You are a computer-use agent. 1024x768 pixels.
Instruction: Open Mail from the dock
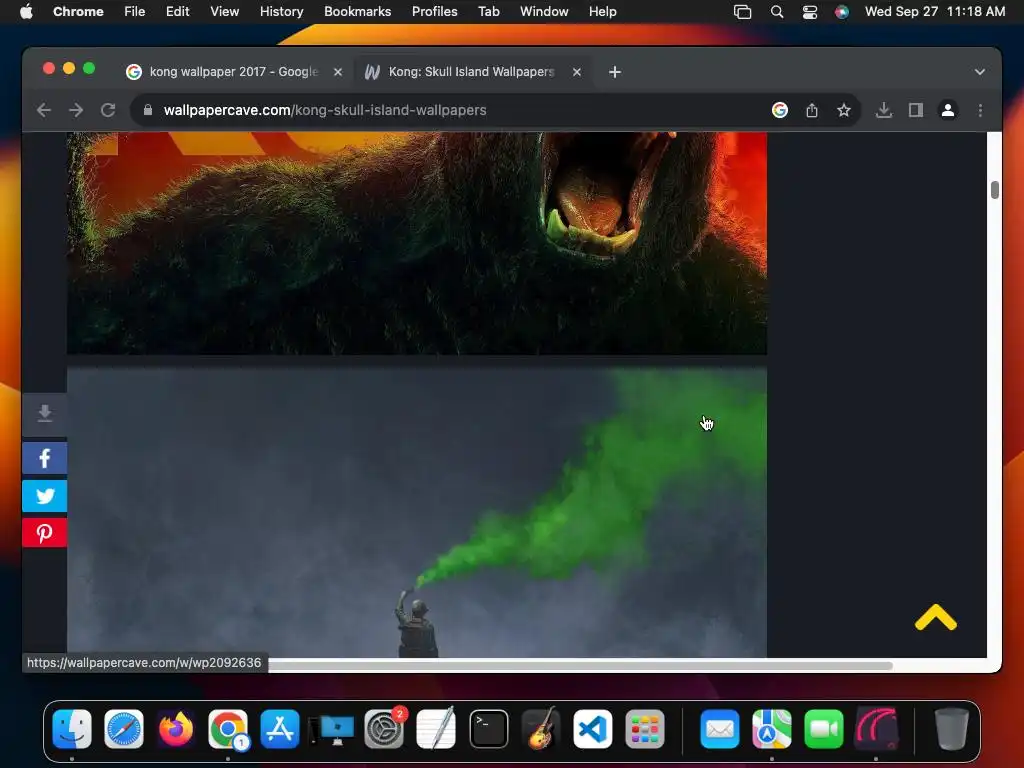[x=720, y=728]
